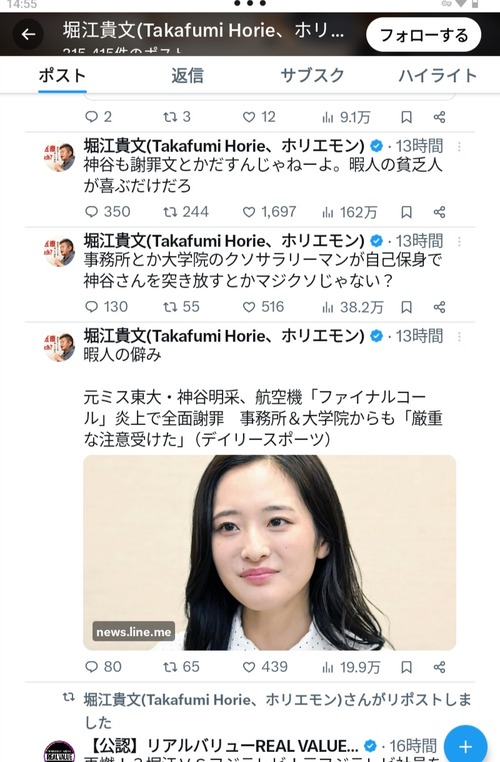500x762 pixels.
Task: Open the ハイライト tab
Action: point(437,76)
